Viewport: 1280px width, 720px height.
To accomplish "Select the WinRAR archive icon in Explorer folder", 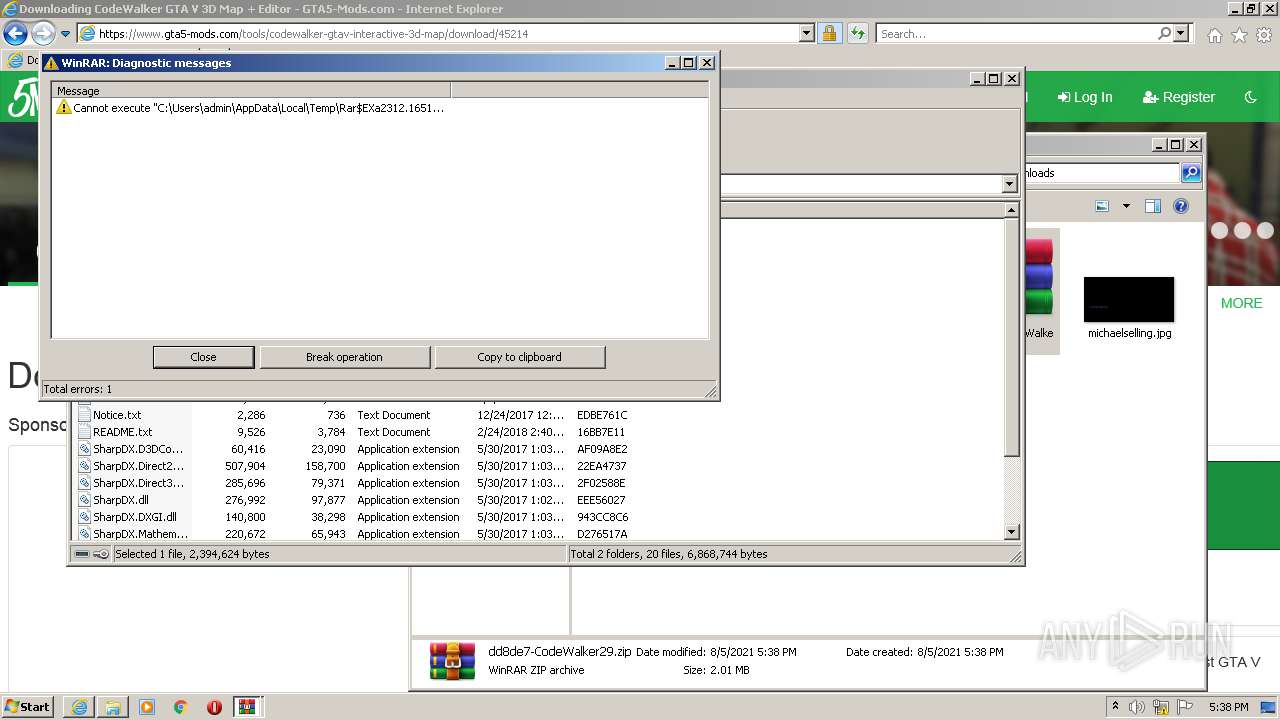I will 1039,290.
